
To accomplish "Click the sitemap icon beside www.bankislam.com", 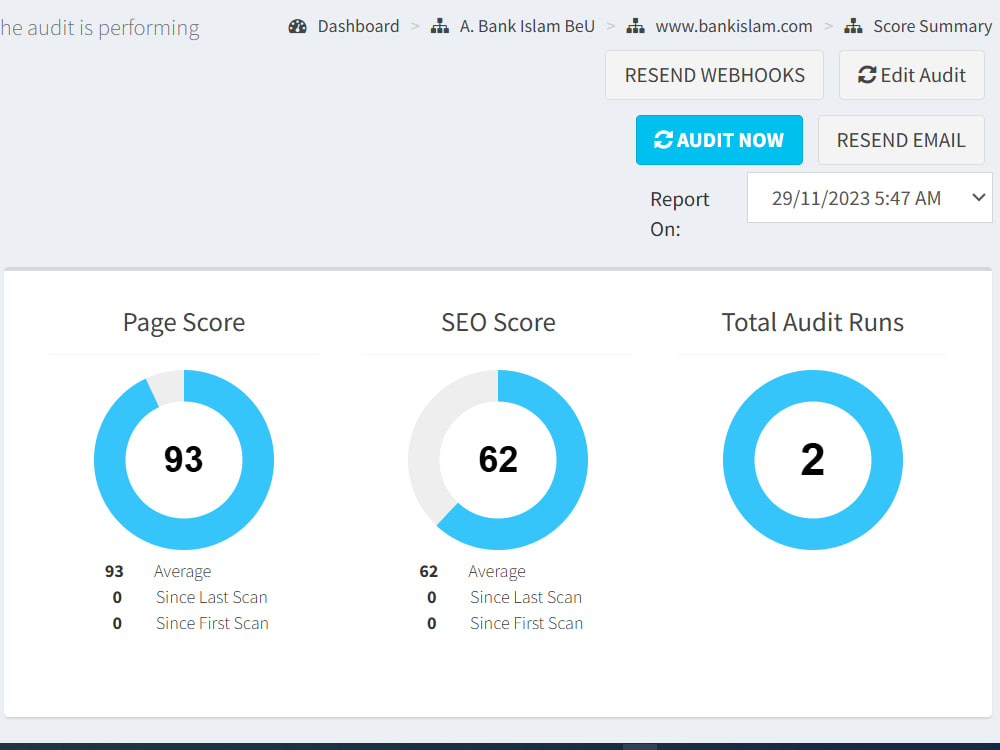I will [635, 26].
